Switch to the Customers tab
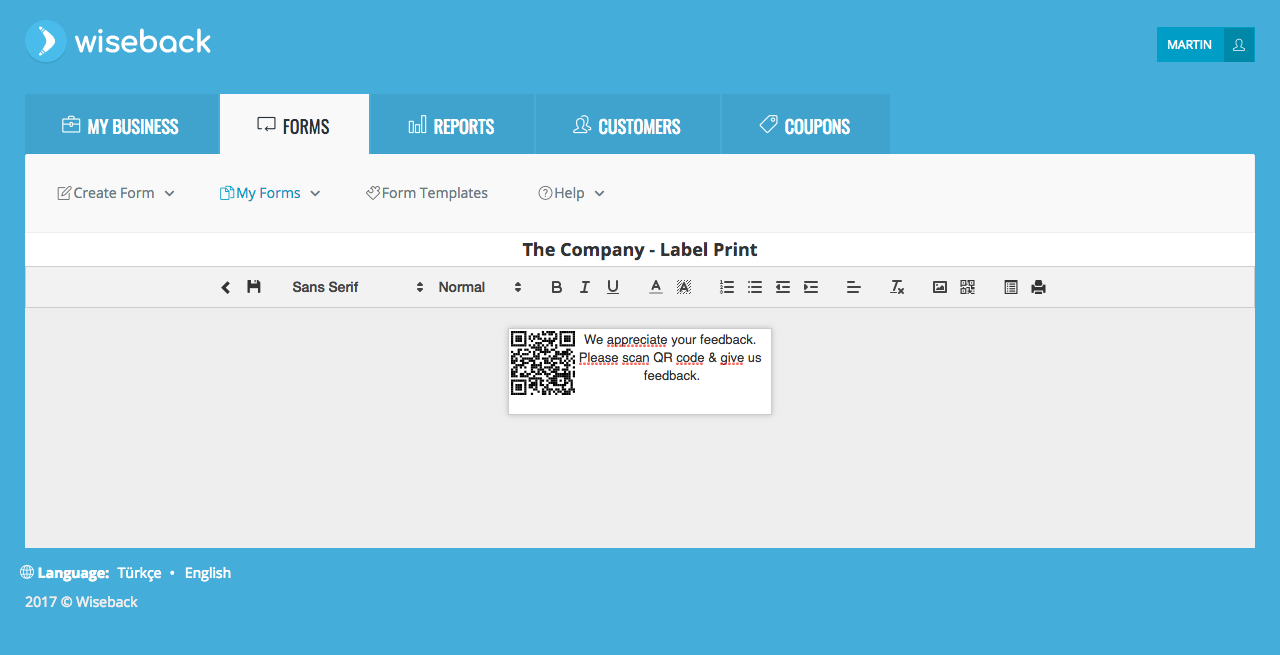The height and width of the screenshot is (655, 1280). tap(627, 125)
